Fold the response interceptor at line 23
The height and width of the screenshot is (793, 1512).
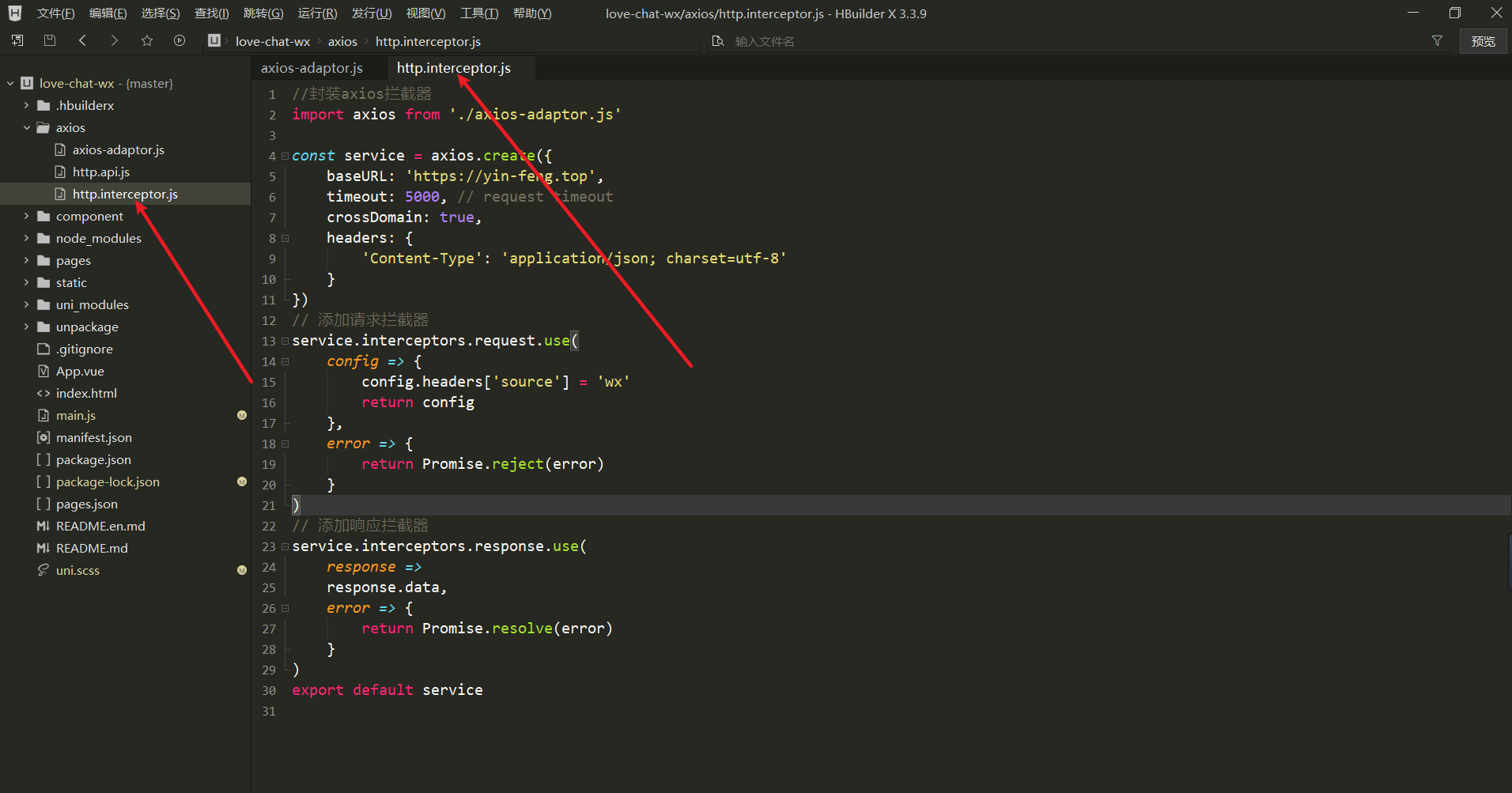285,546
